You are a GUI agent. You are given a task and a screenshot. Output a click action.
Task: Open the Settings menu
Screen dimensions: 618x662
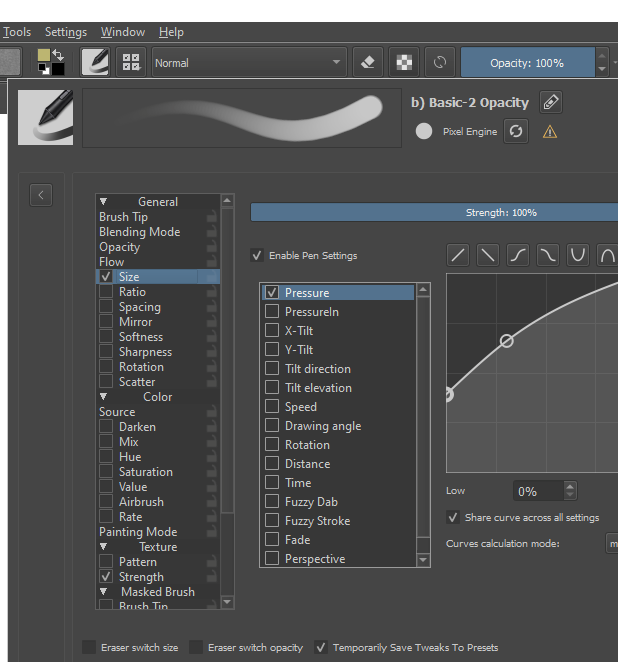pyautogui.click(x=66, y=32)
